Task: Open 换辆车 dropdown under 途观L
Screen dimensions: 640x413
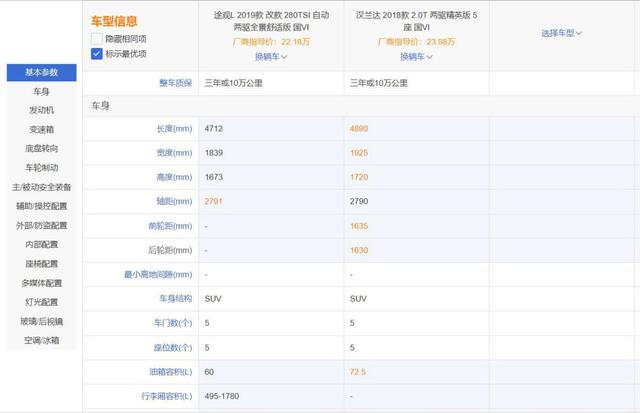Action: tap(271, 57)
